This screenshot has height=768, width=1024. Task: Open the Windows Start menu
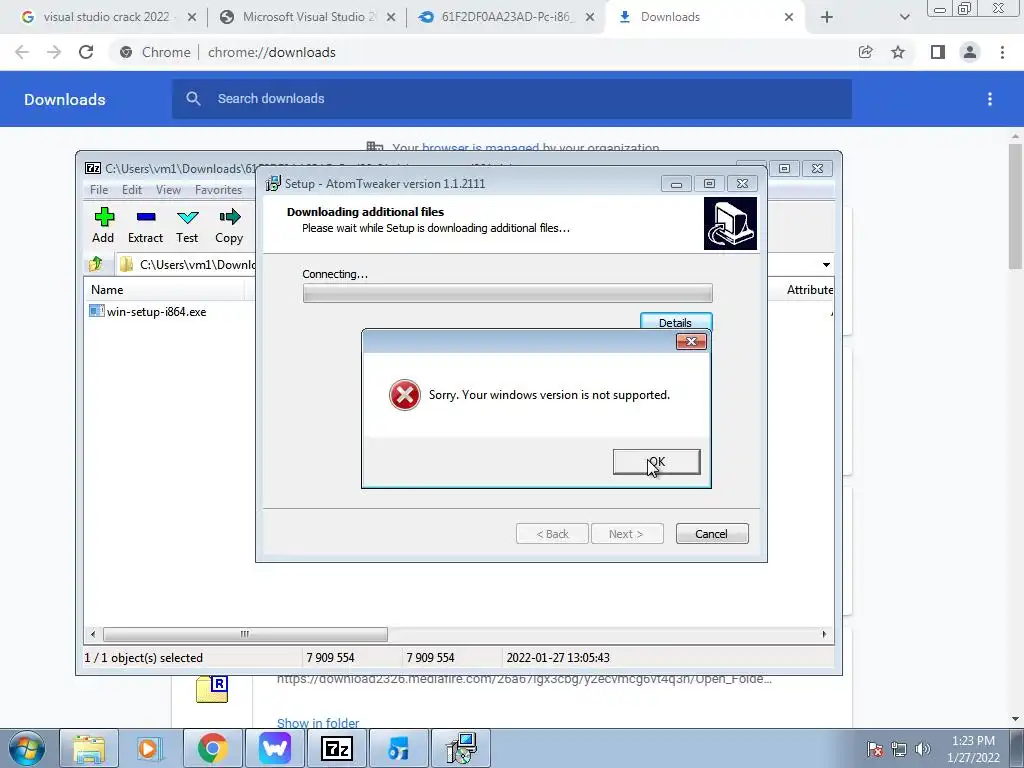[x=27, y=748]
